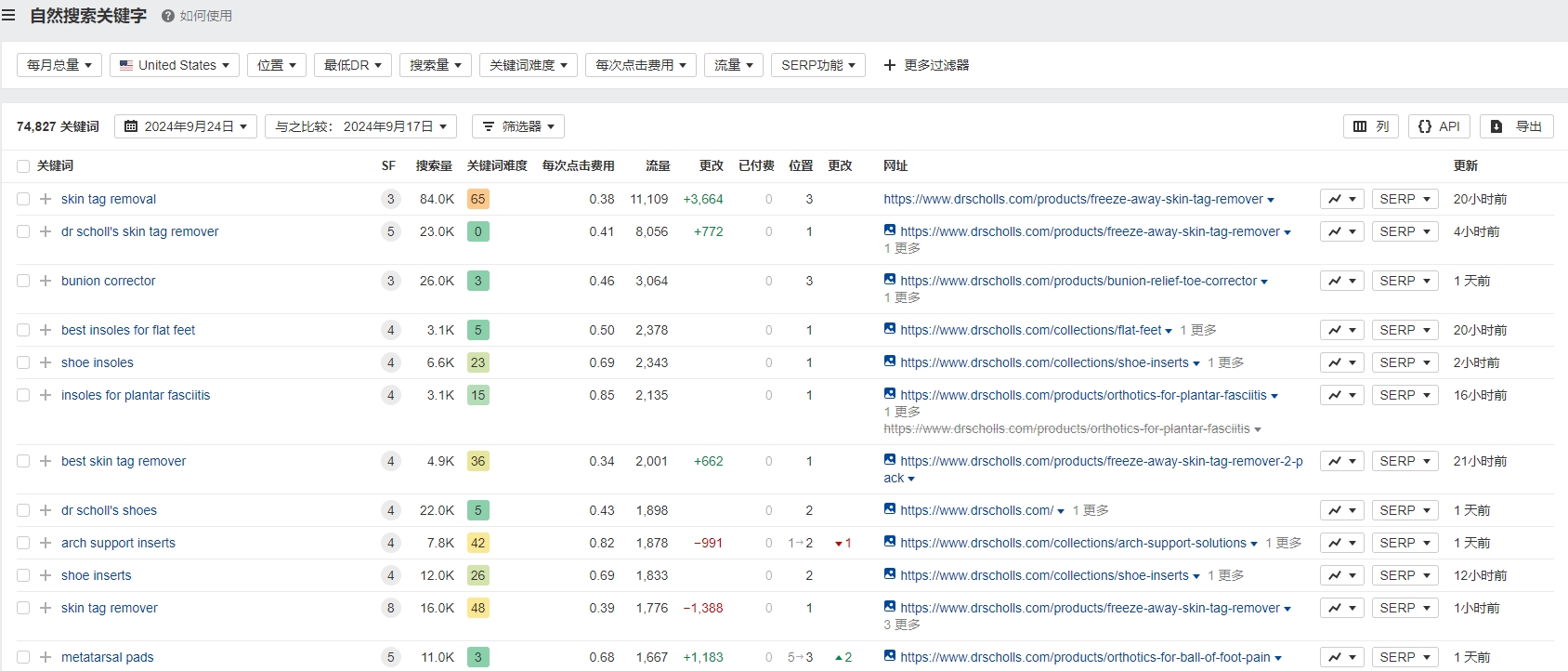Add shoe insoles with plus icon
1568x671 pixels.
coord(46,362)
